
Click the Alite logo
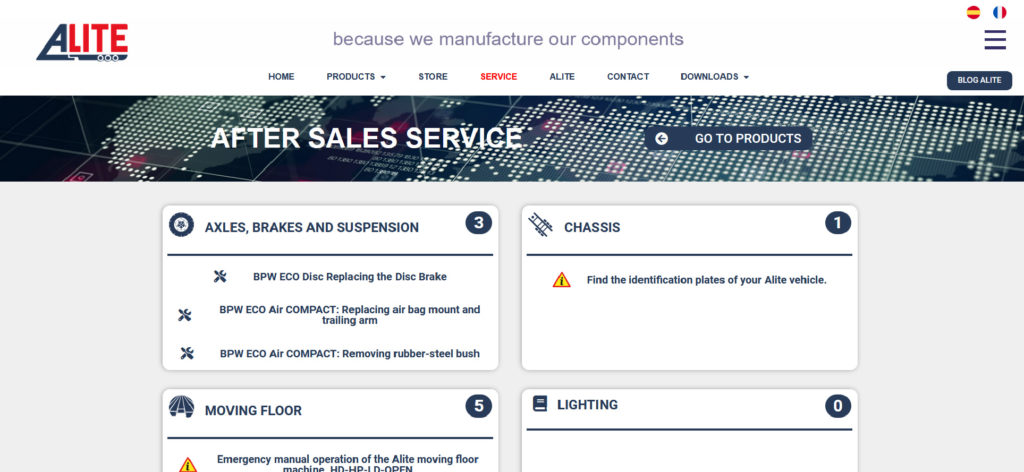[82, 42]
